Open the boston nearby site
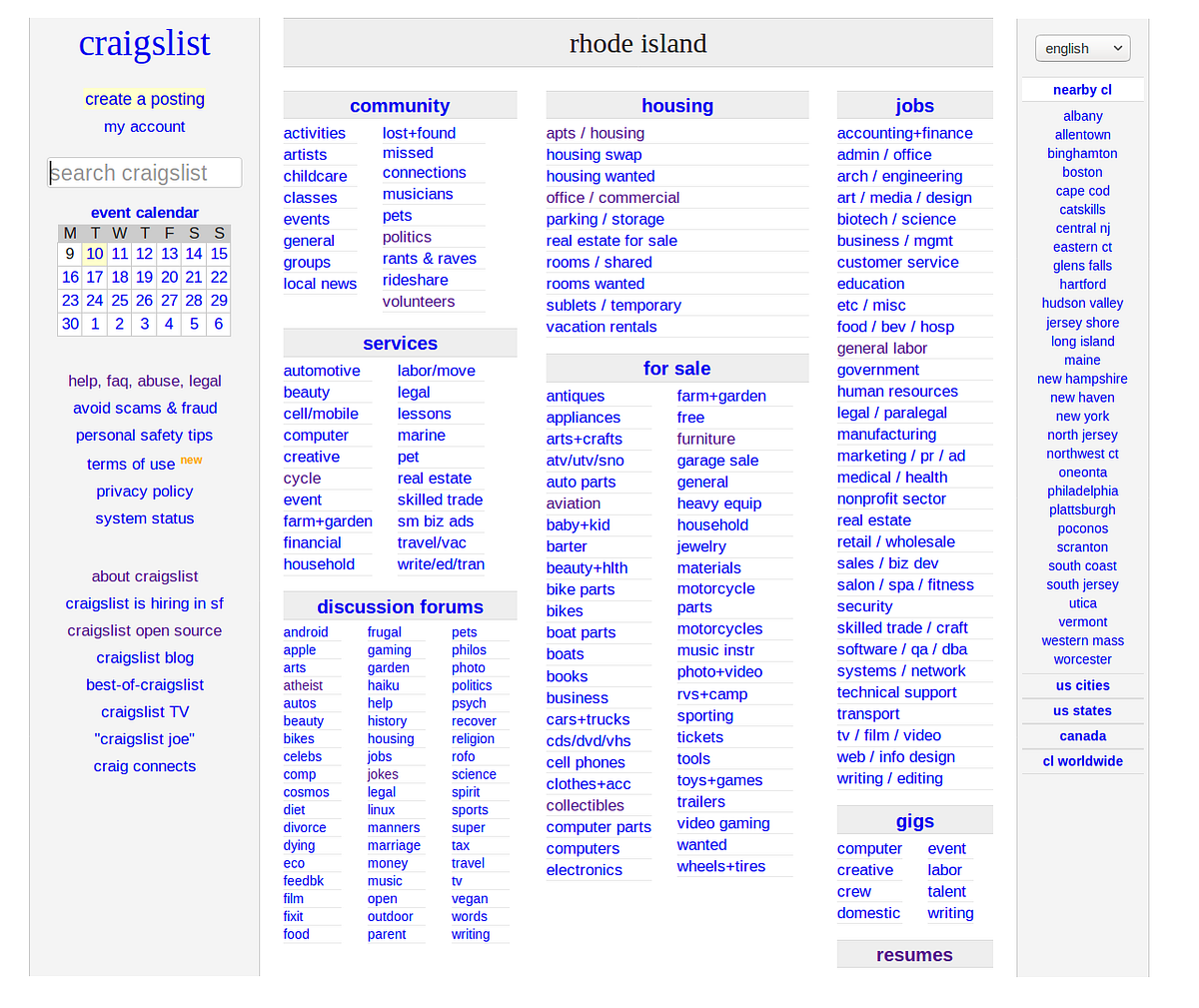 pos(1082,172)
